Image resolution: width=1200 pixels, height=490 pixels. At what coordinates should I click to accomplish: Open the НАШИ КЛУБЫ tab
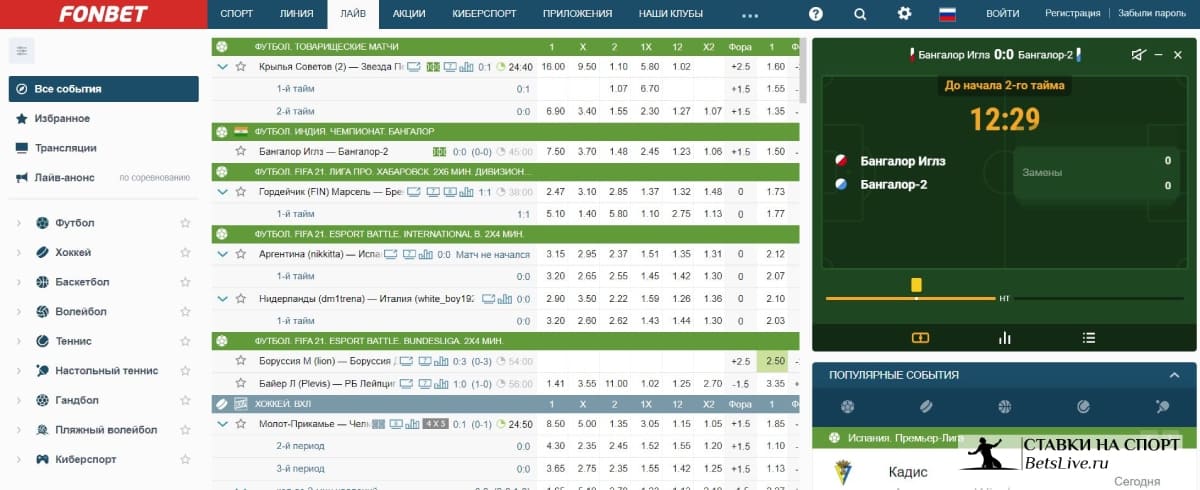pyautogui.click(x=670, y=14)
